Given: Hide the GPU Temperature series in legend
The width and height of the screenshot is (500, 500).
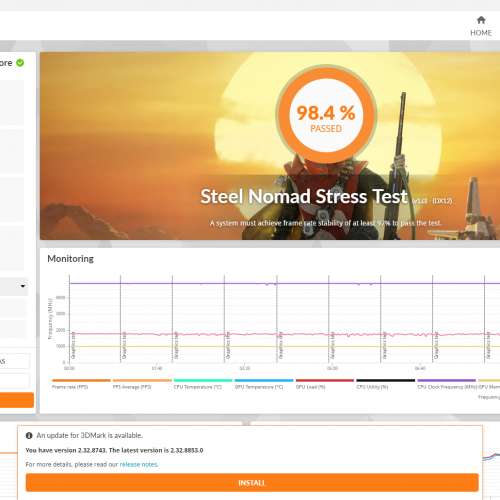Looking at the screenshot, I should (259, 387).
